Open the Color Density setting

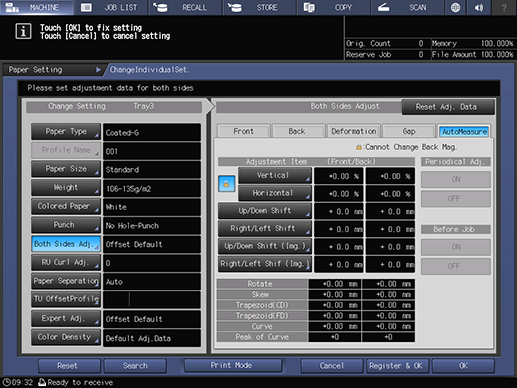tap(66, 337)
